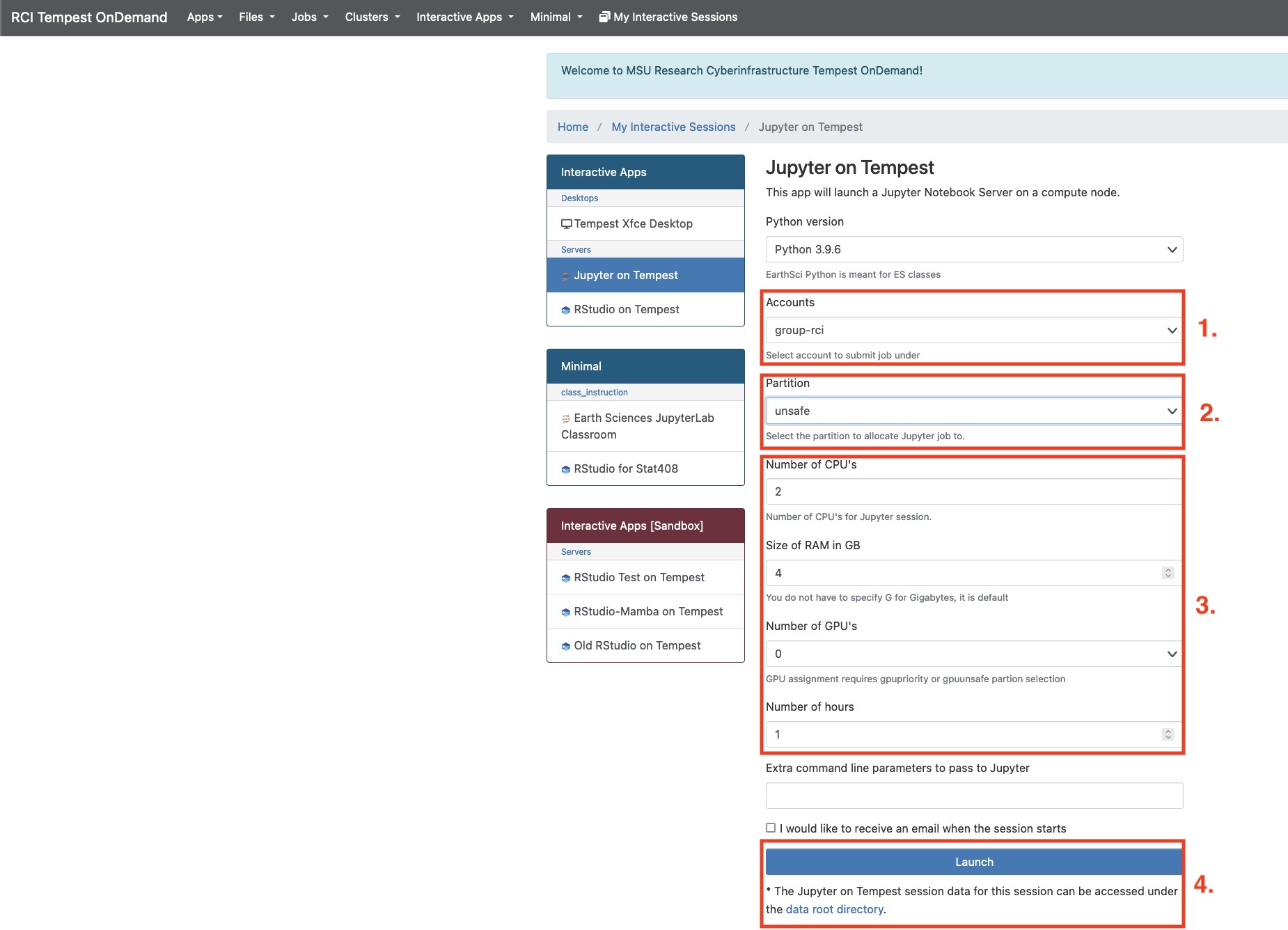Select Earth Sciences JupyterLab Classroom
The image size is (1288, 930).
(x=645, y=426)
